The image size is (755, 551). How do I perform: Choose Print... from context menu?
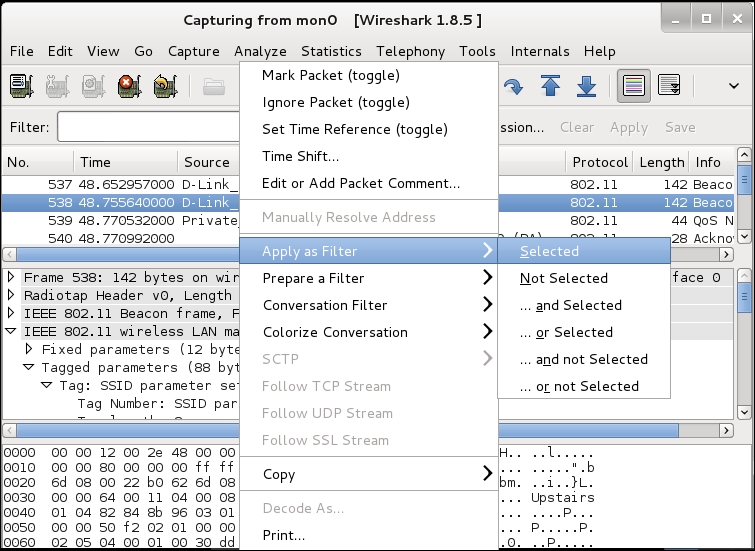point(369,535)
